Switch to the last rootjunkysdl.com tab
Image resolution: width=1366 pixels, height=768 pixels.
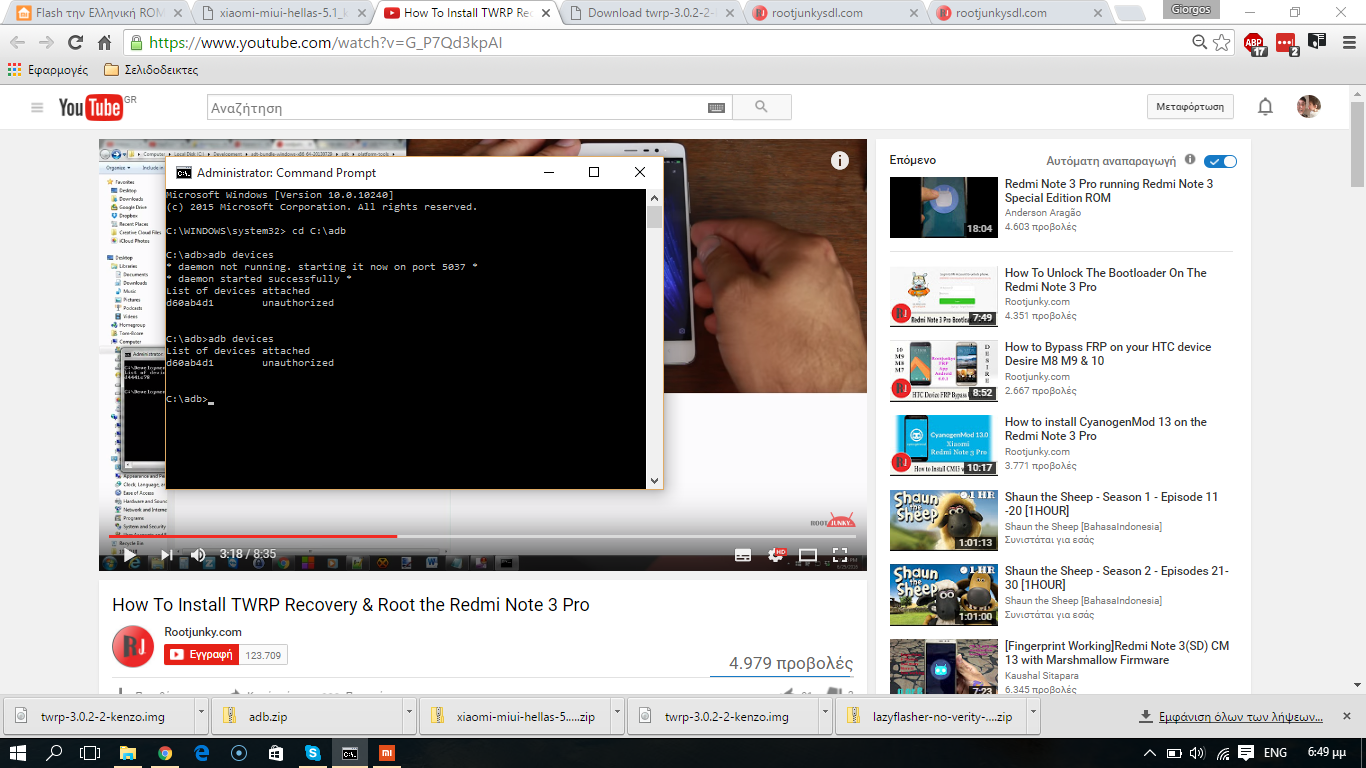tap(1020, 14)
